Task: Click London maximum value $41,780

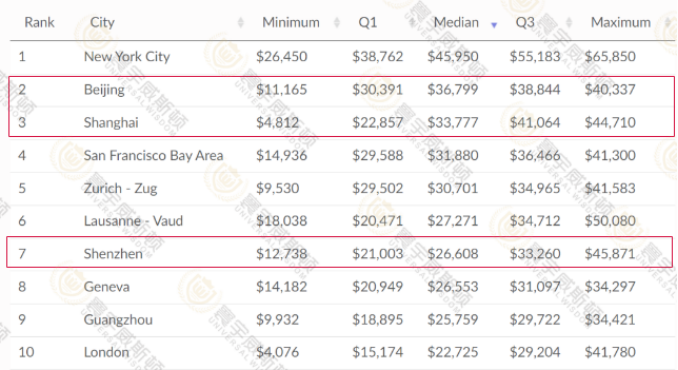Action: coord(610,352)
